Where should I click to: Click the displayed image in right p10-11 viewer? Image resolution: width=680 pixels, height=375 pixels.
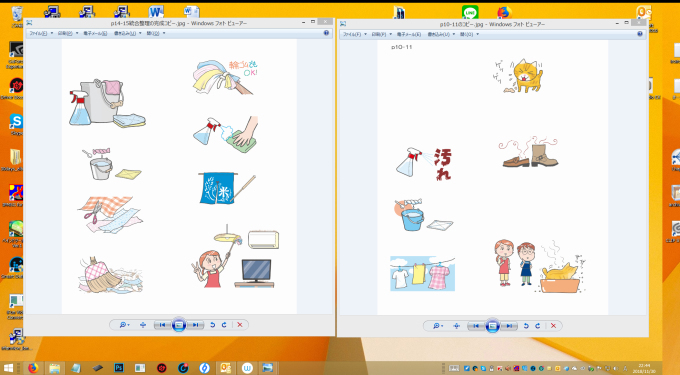click(x=492, y=177)
